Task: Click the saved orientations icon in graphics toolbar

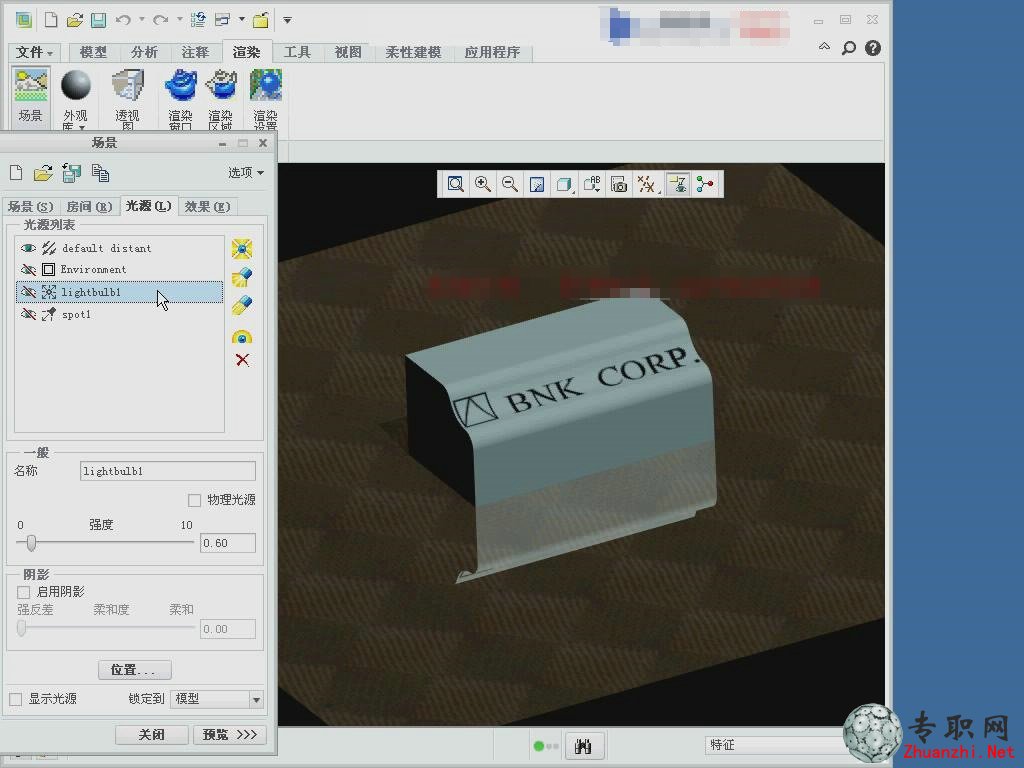Action: pyautogui.click(x=592, y=184)
